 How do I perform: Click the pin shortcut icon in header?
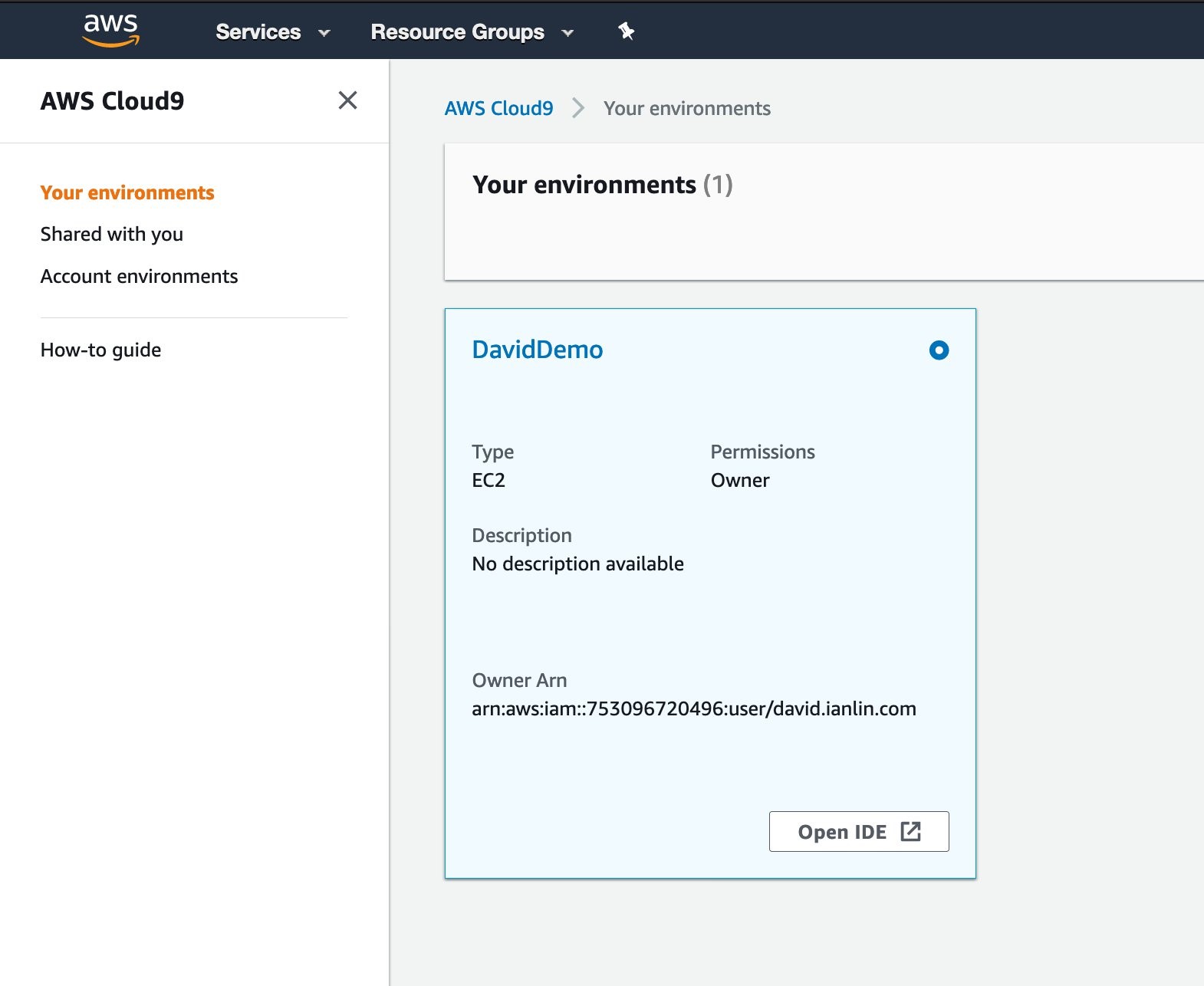coord(626,31)
